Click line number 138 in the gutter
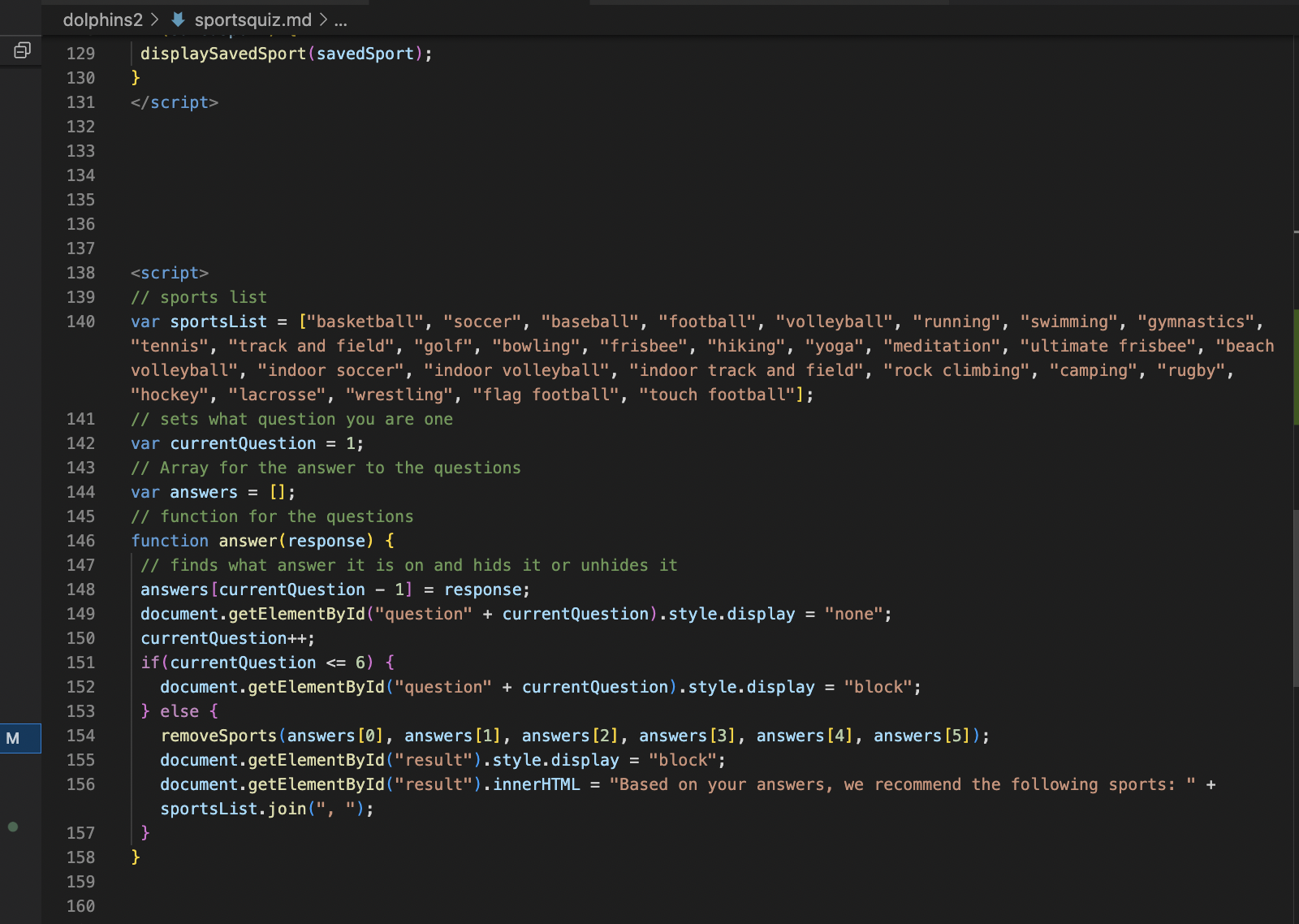 80,273
